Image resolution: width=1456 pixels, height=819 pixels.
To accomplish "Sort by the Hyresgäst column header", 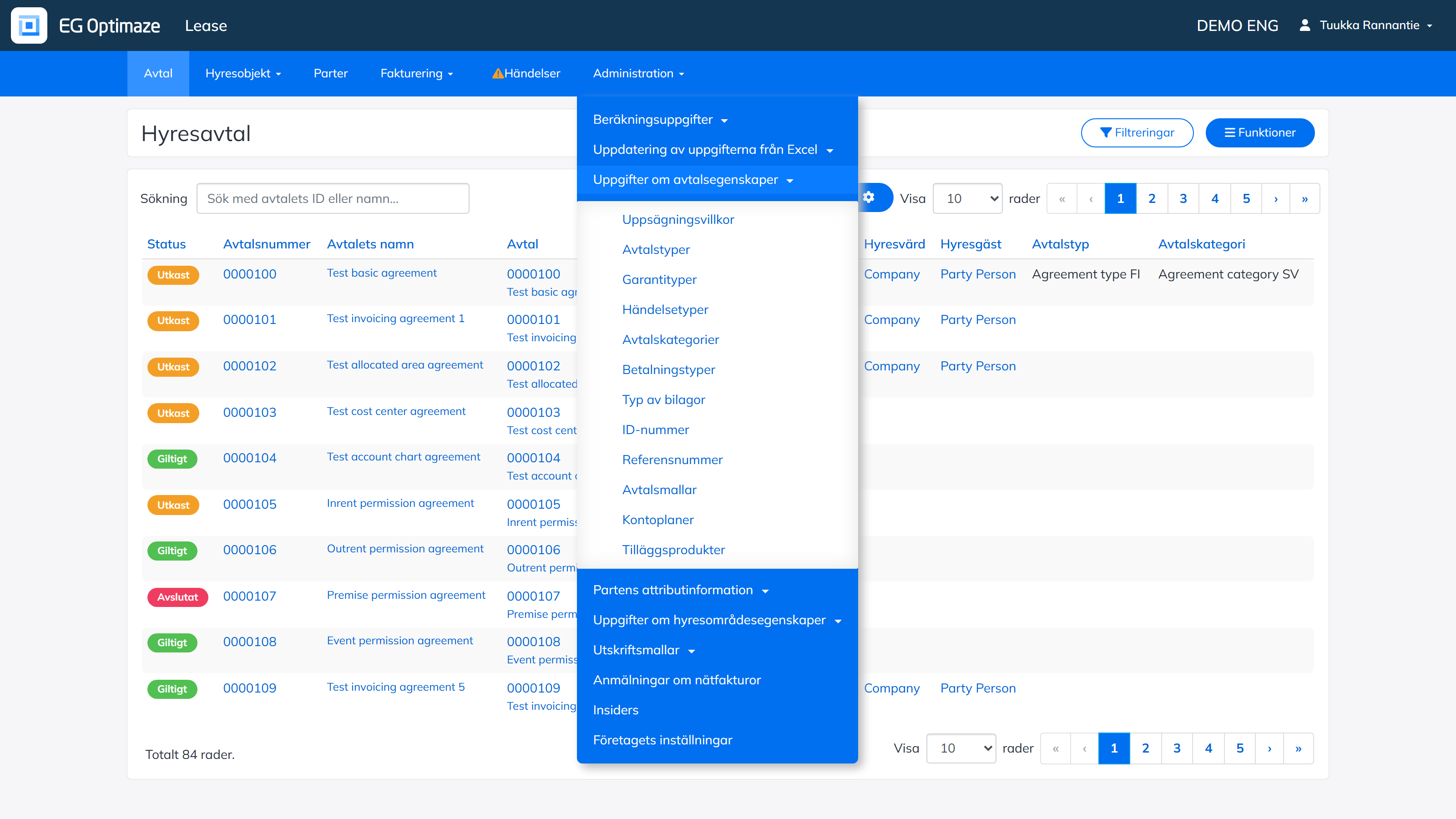I will (x=971, y=244).
